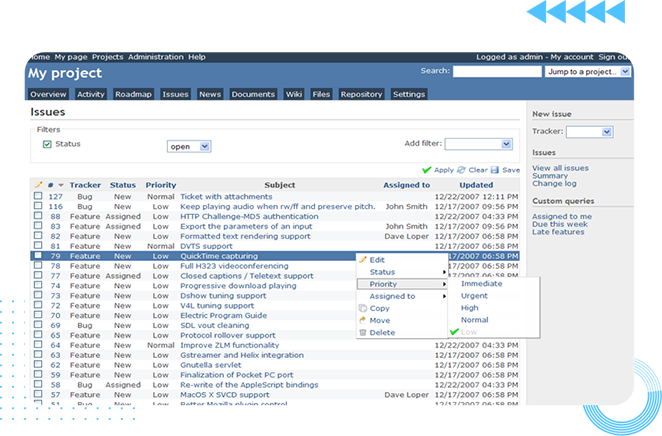Click the Save query disk icon
662x436 pixels.
point(494,170)
